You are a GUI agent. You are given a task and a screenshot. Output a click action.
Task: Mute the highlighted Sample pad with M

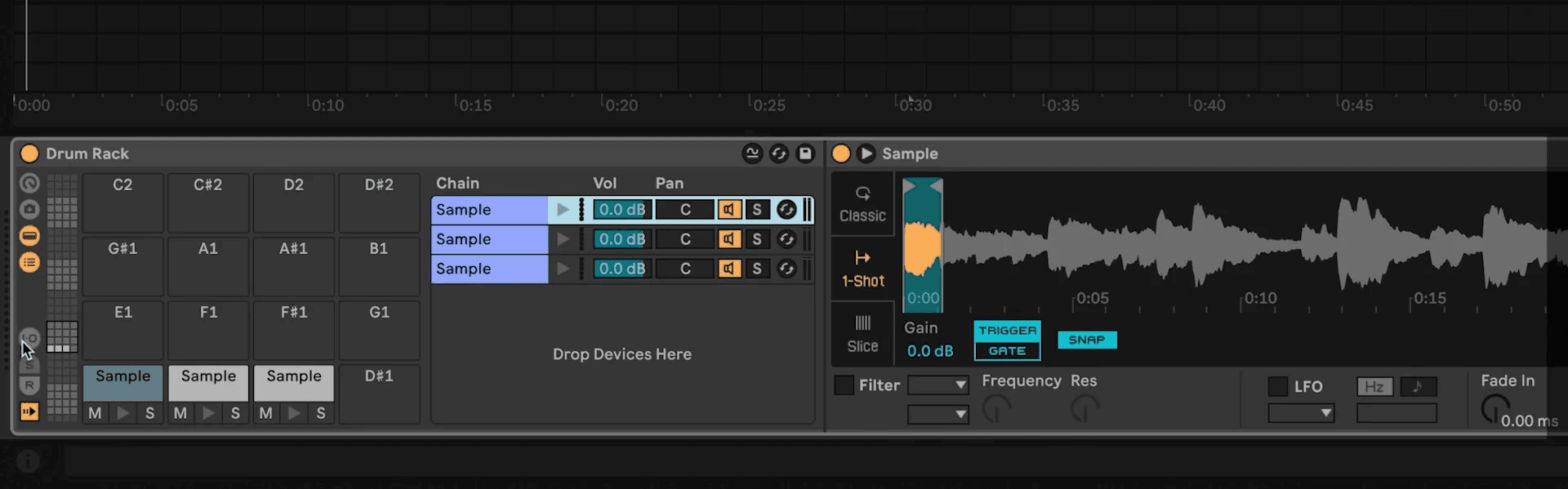[x=95, y=413]
